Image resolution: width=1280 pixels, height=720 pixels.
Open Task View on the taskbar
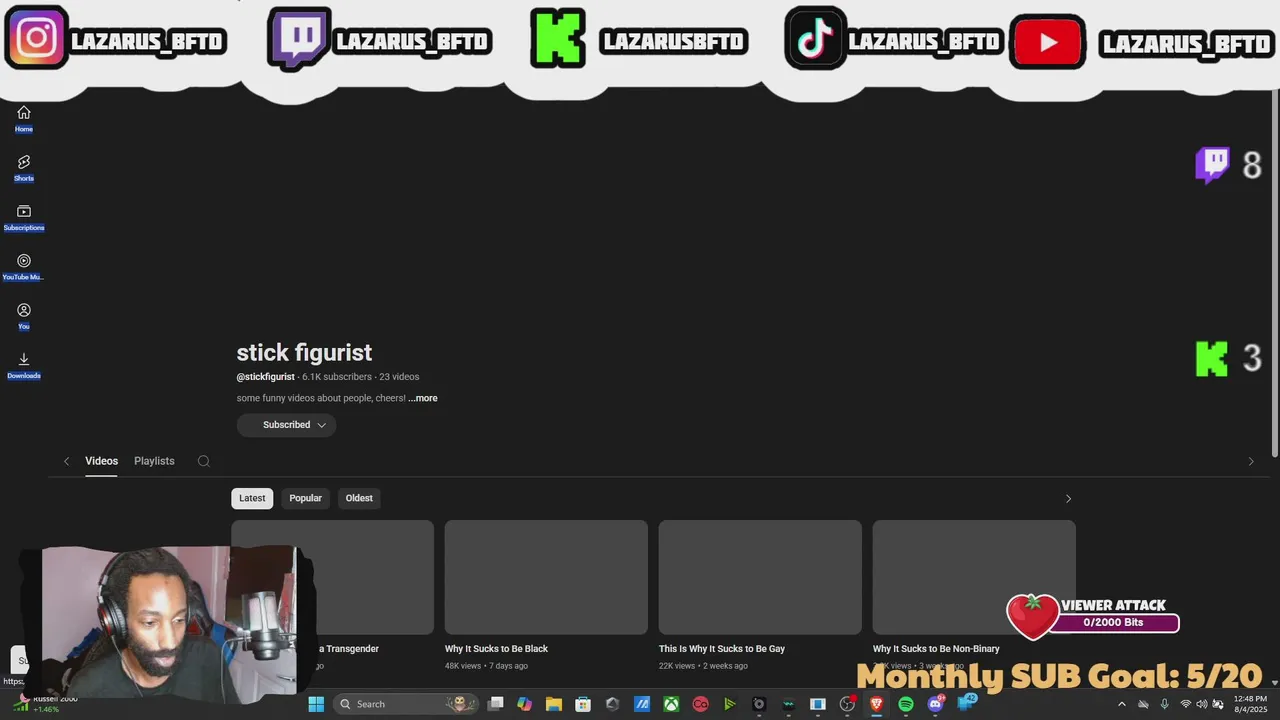click(x=495, y=704)
